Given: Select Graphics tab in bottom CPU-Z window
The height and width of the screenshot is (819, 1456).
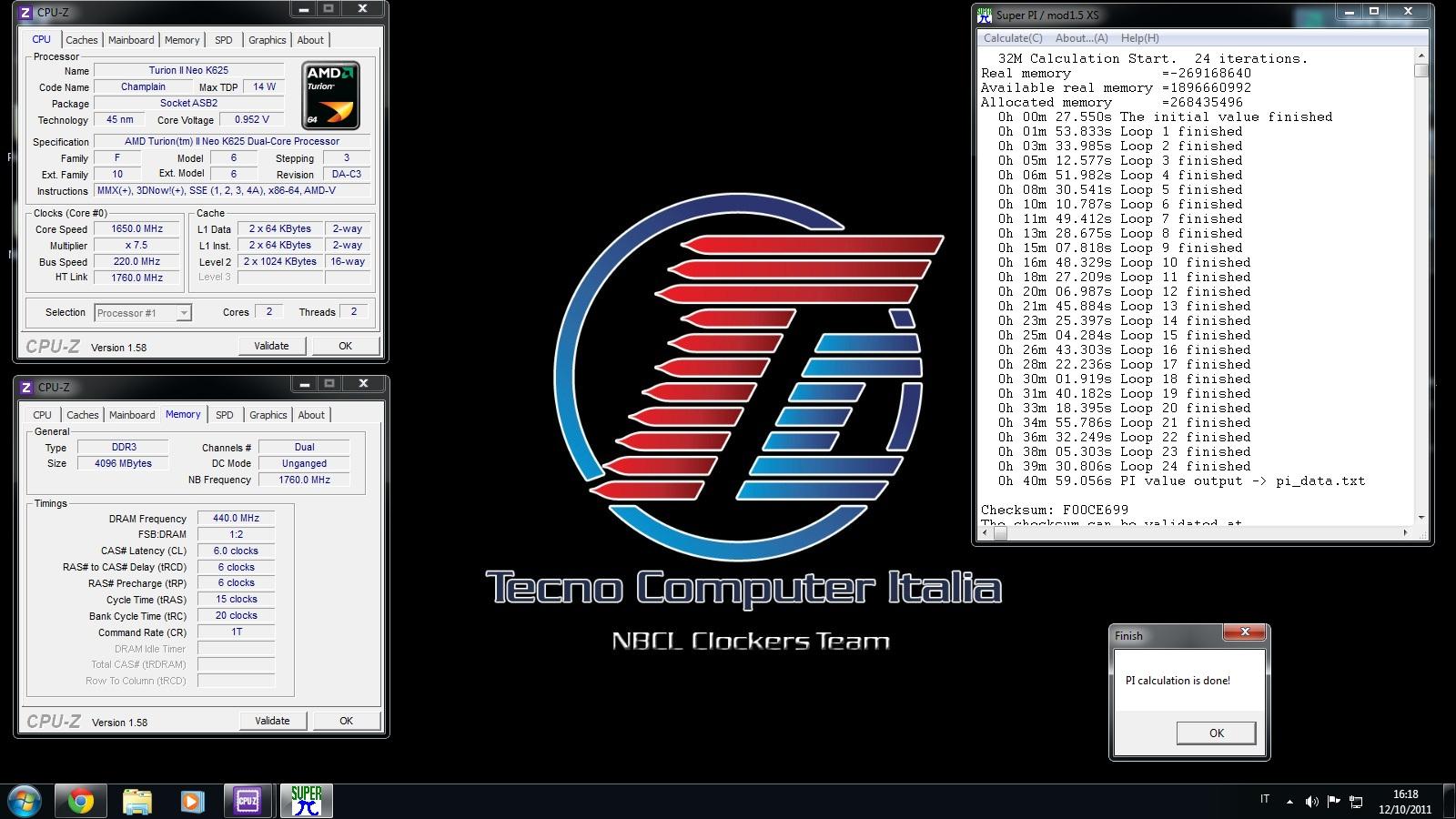Looking at the screenshot, I should point(268,415).
